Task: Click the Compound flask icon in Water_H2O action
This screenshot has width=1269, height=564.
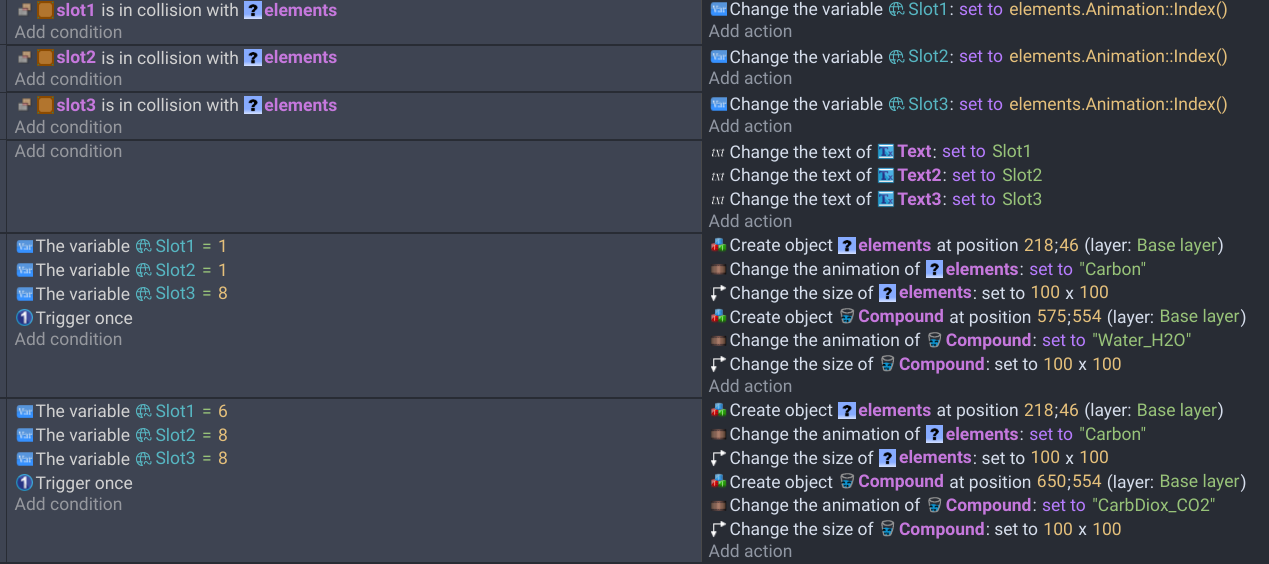Action: point(935,341)
